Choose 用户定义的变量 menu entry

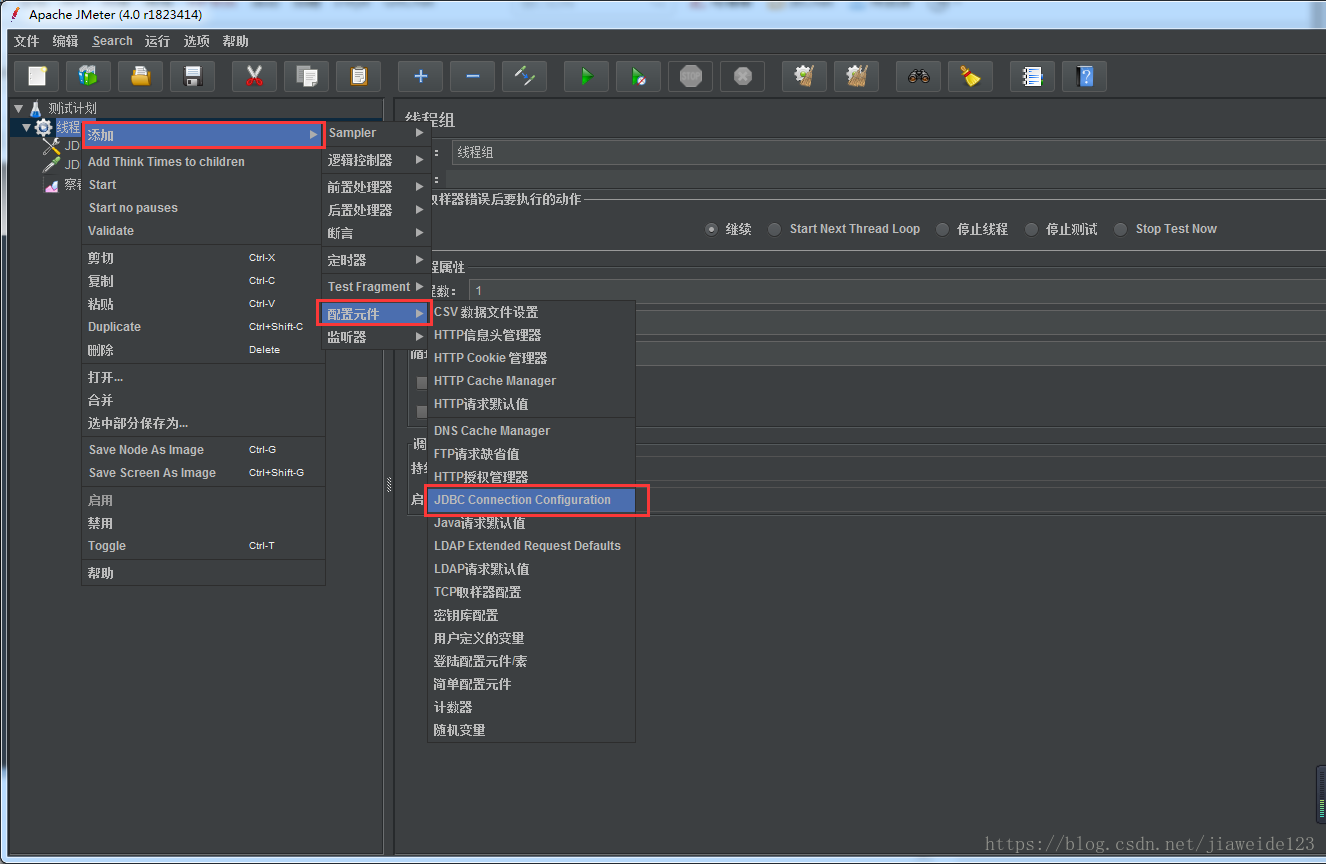[532, 638]
